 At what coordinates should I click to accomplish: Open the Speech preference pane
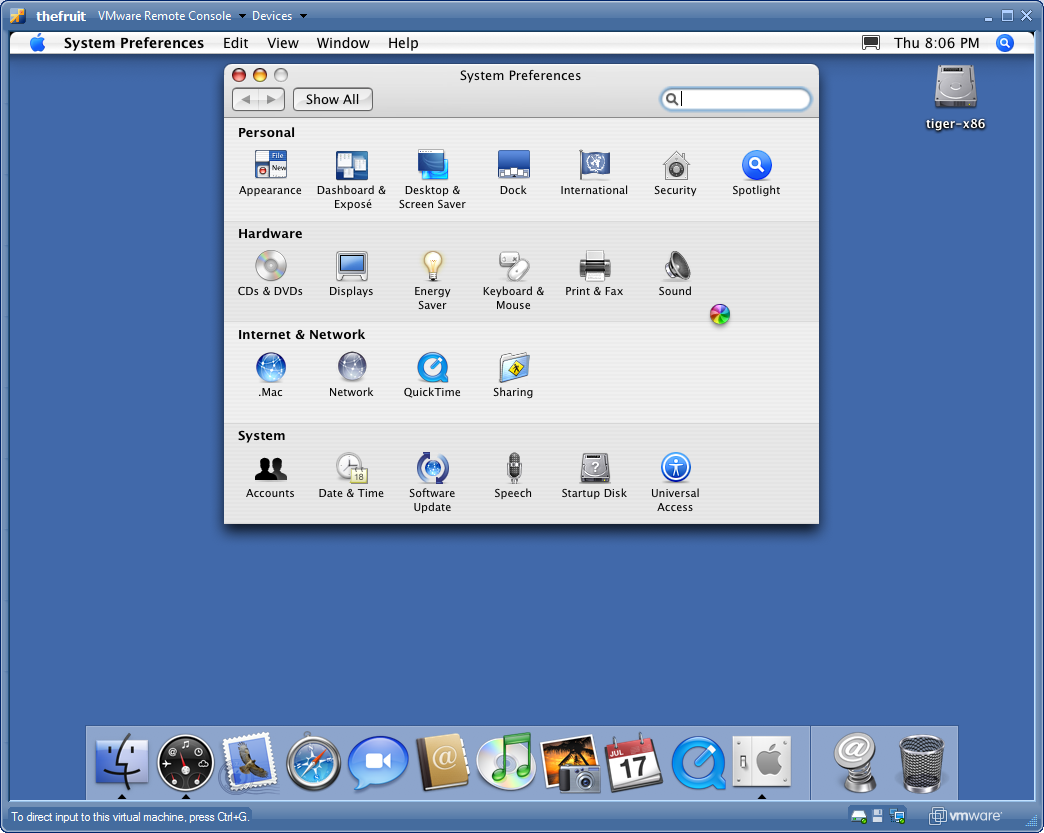[x=513, y=475]
